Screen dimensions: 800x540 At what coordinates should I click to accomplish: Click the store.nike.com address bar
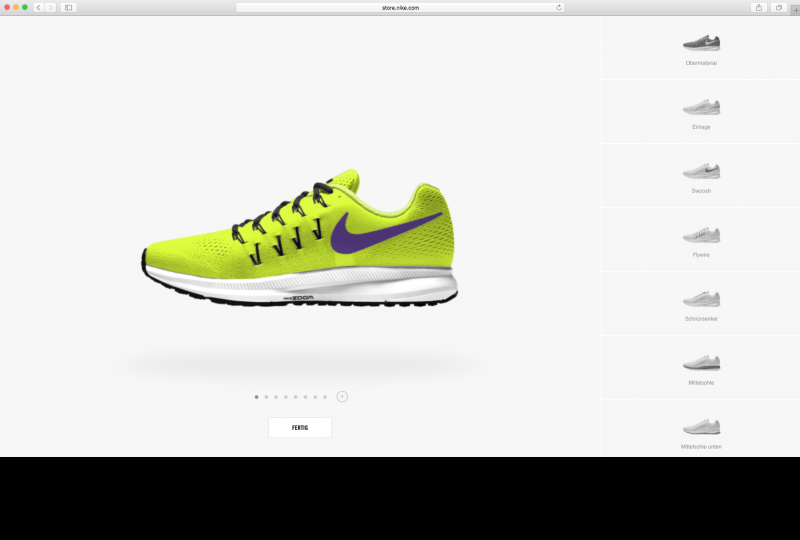point(400,7)
